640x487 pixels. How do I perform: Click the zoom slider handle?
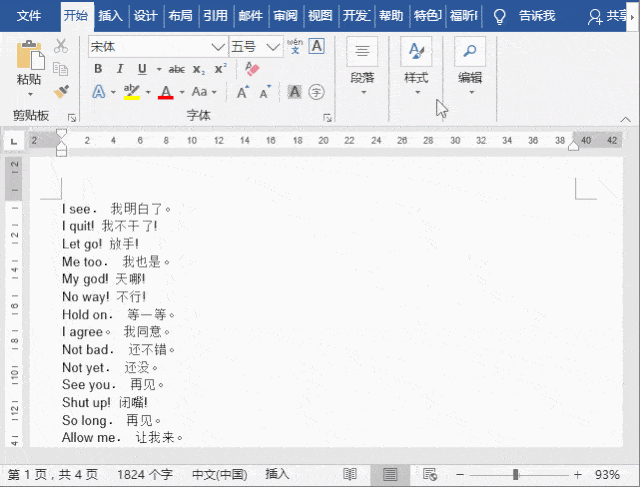(x=516, y=474)
